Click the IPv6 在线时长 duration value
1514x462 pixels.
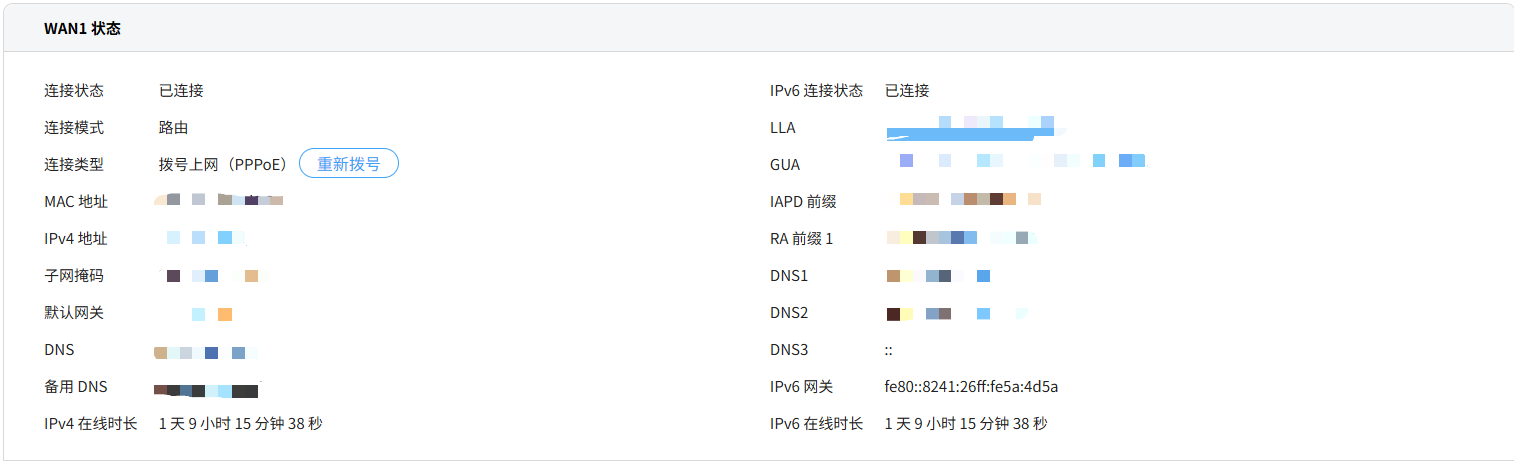tap(965, 424)
